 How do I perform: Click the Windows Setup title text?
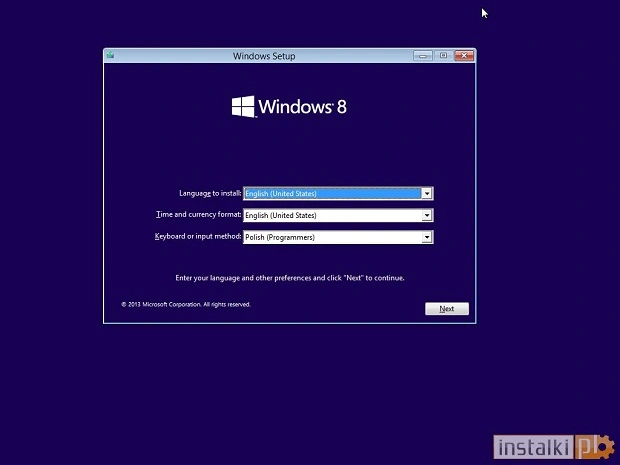pyautogui.click(x=264, y=56)
